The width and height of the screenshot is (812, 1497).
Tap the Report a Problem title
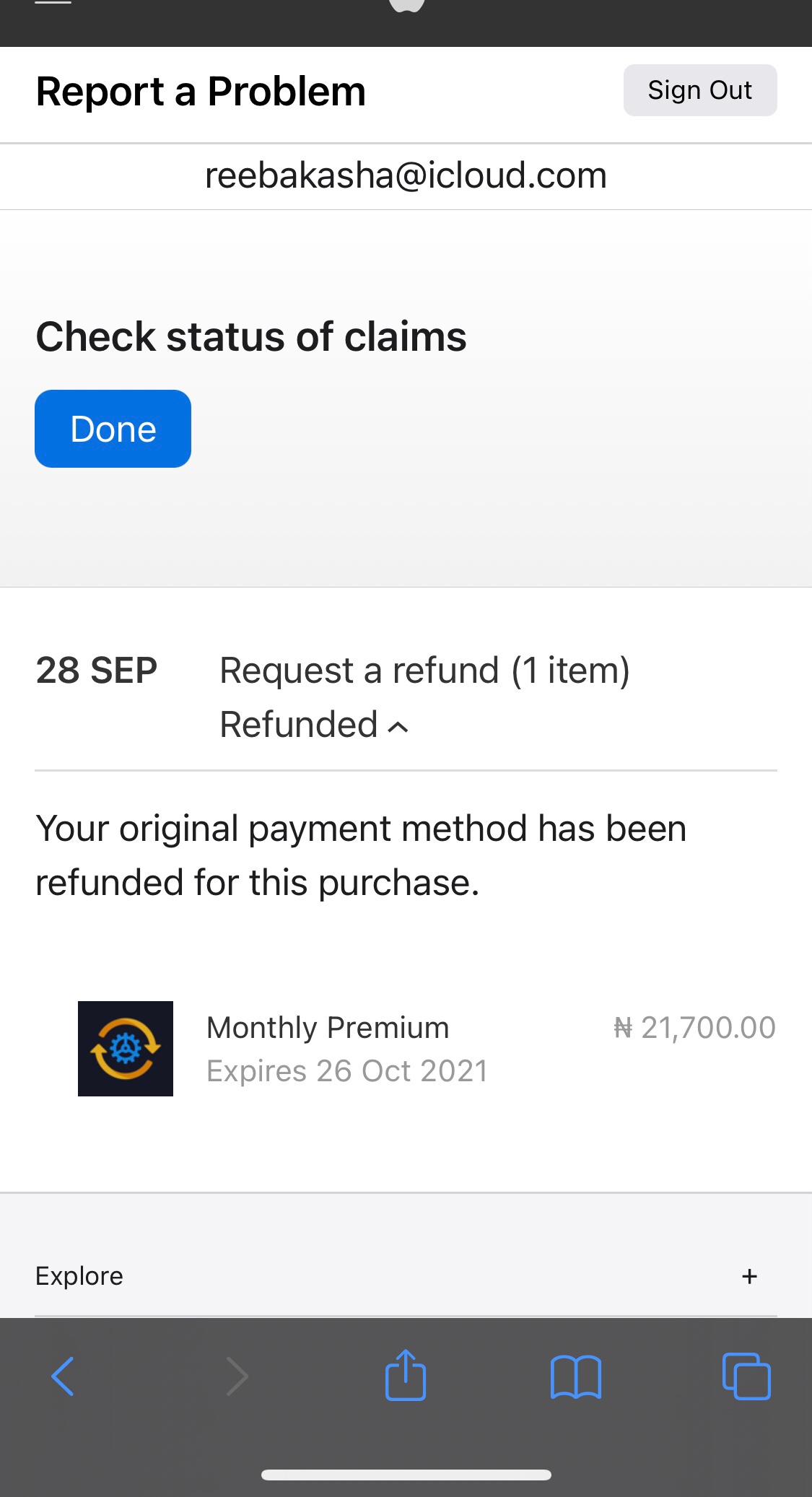coord(201,92)
